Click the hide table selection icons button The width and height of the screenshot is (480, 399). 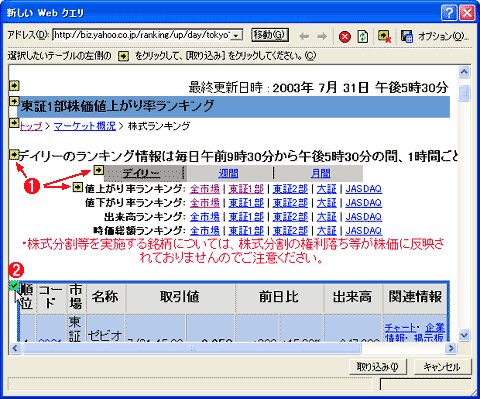384,36
